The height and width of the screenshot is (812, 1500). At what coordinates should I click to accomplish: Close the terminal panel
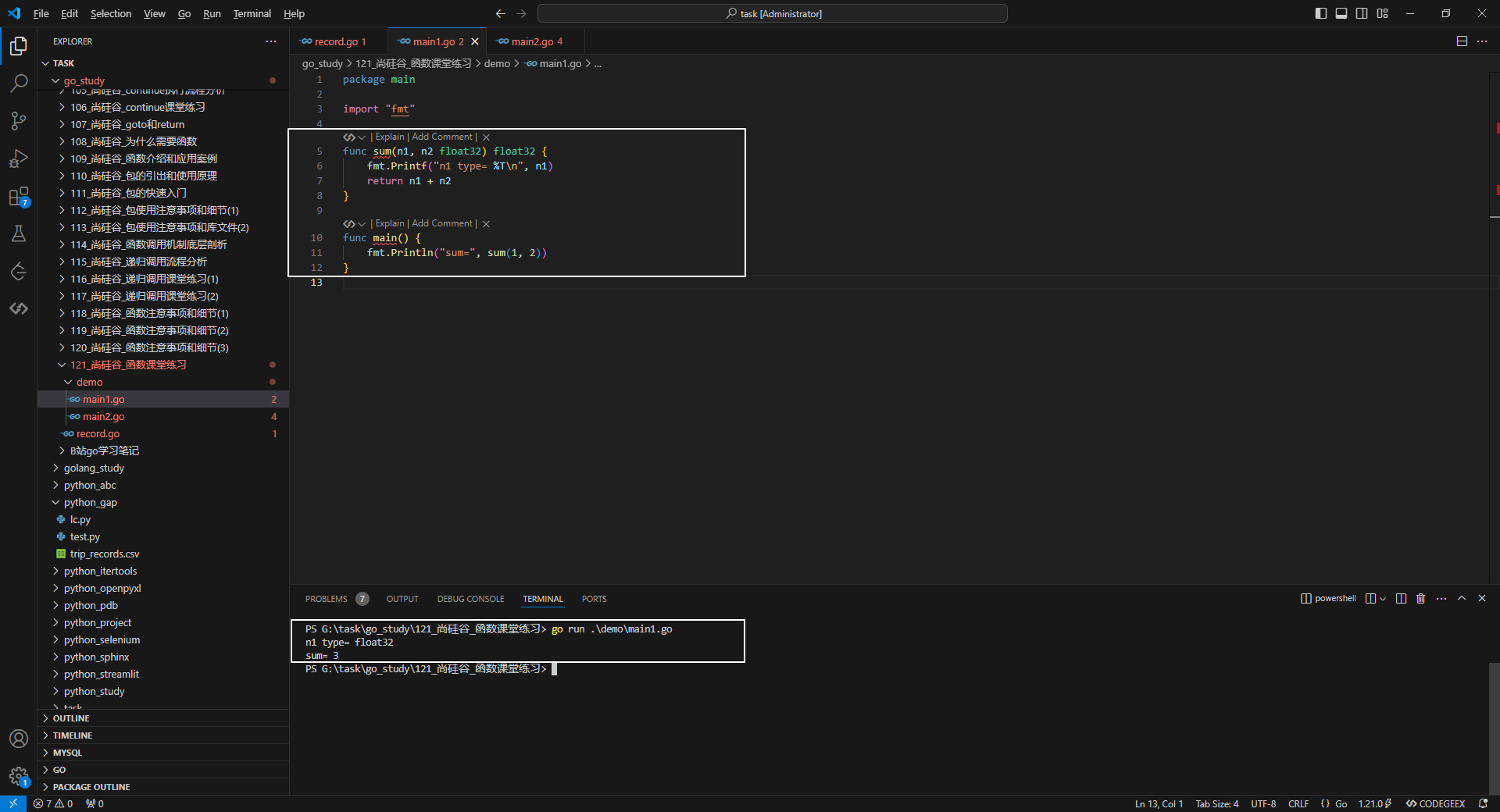click(x=1482, y=599)
